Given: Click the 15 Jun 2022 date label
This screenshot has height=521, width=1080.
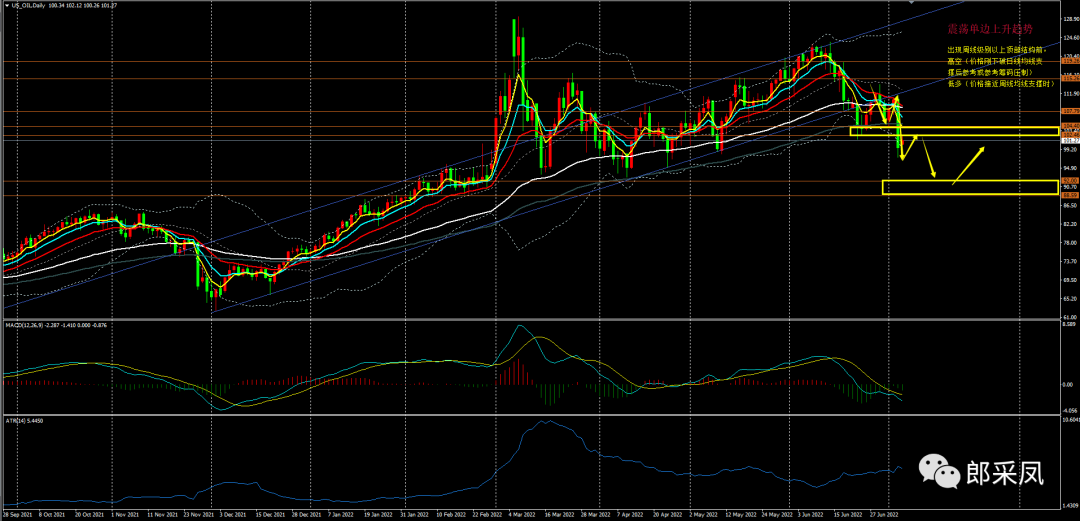Looking at the screenshot, I should (x=848, y=513).
